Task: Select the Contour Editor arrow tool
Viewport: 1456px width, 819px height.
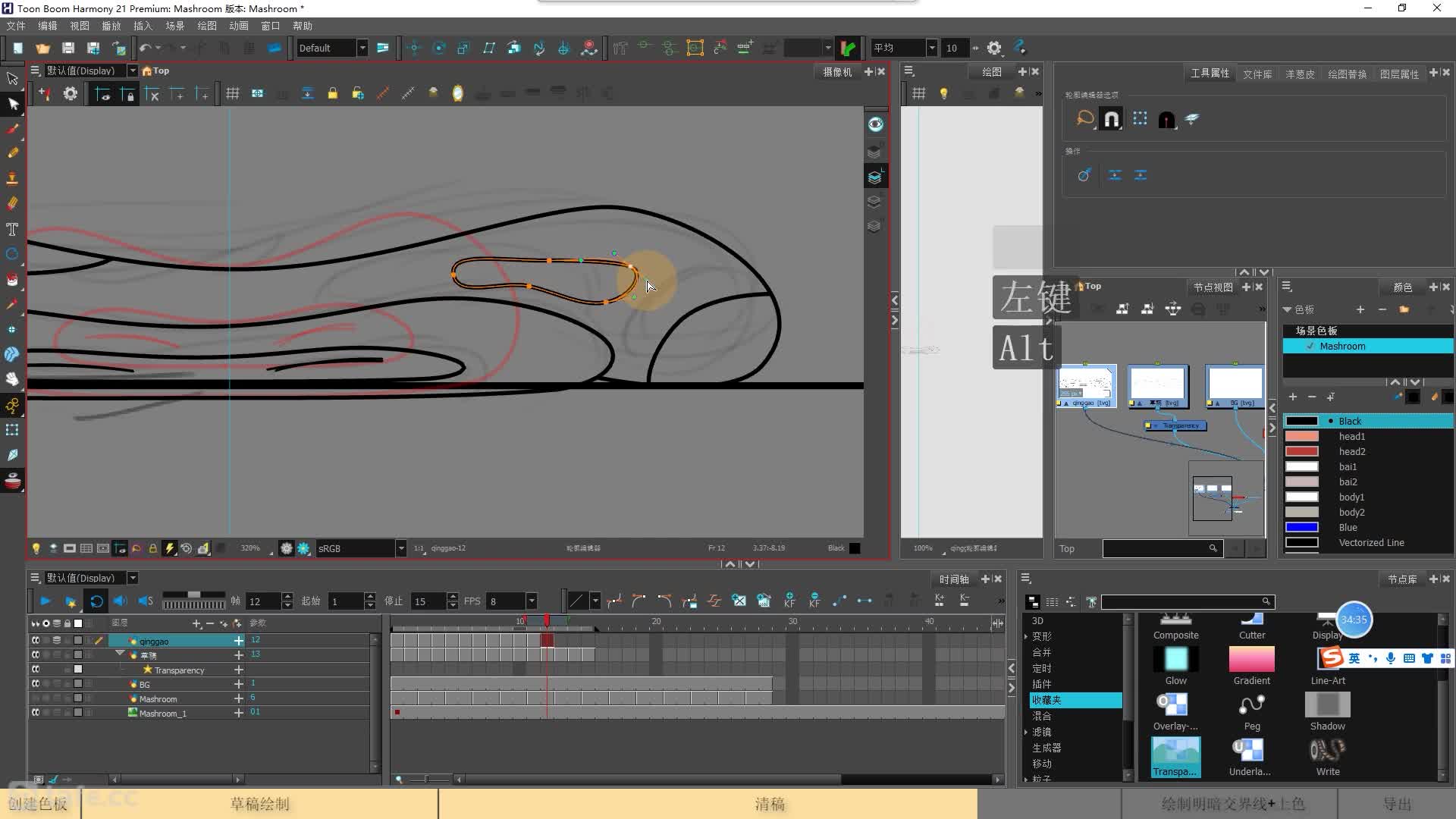Action: [x=12, y=104]
